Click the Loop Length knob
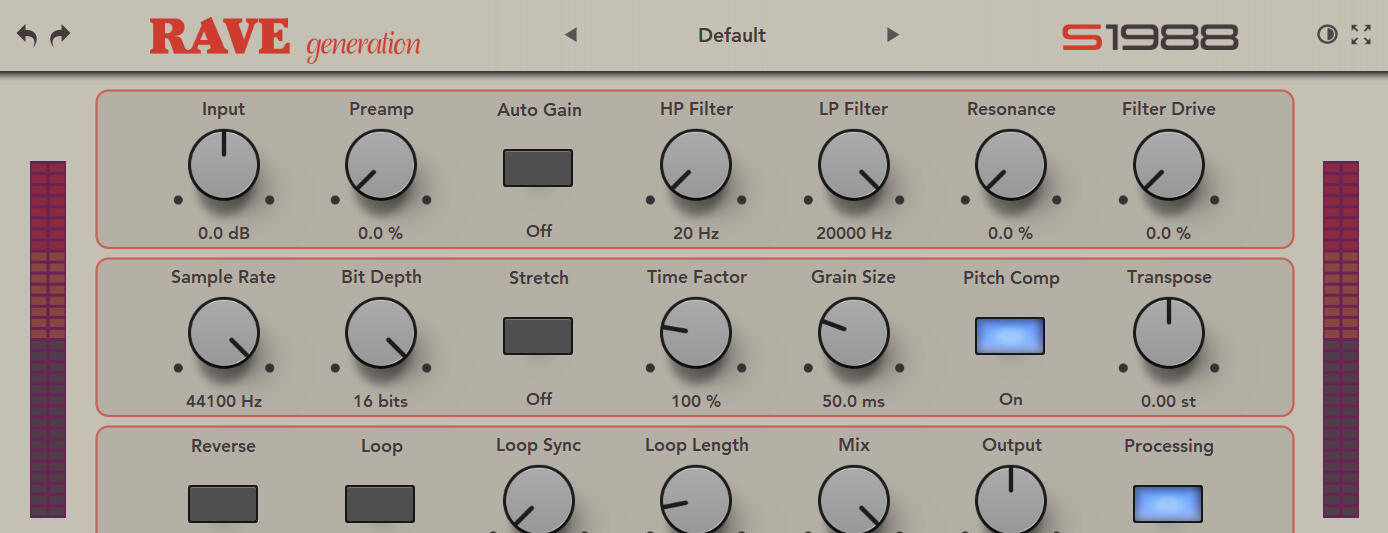 (696, 499)
